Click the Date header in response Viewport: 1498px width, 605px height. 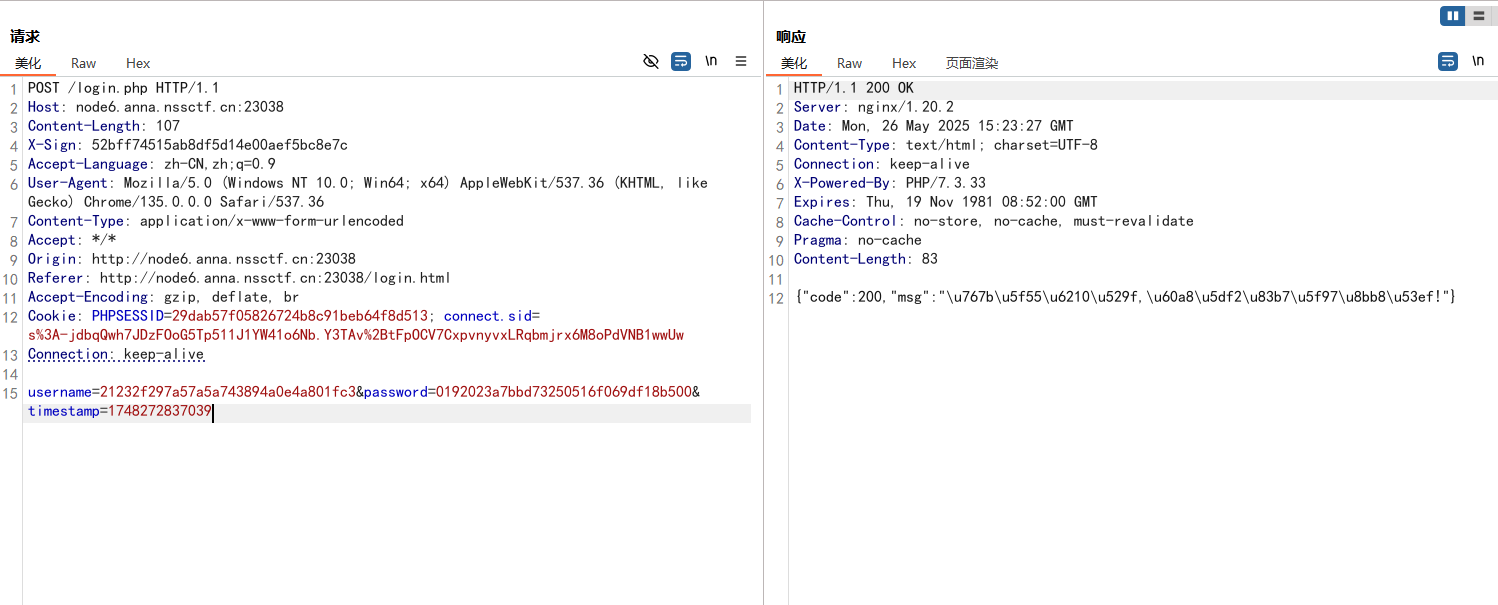(934, 126)
